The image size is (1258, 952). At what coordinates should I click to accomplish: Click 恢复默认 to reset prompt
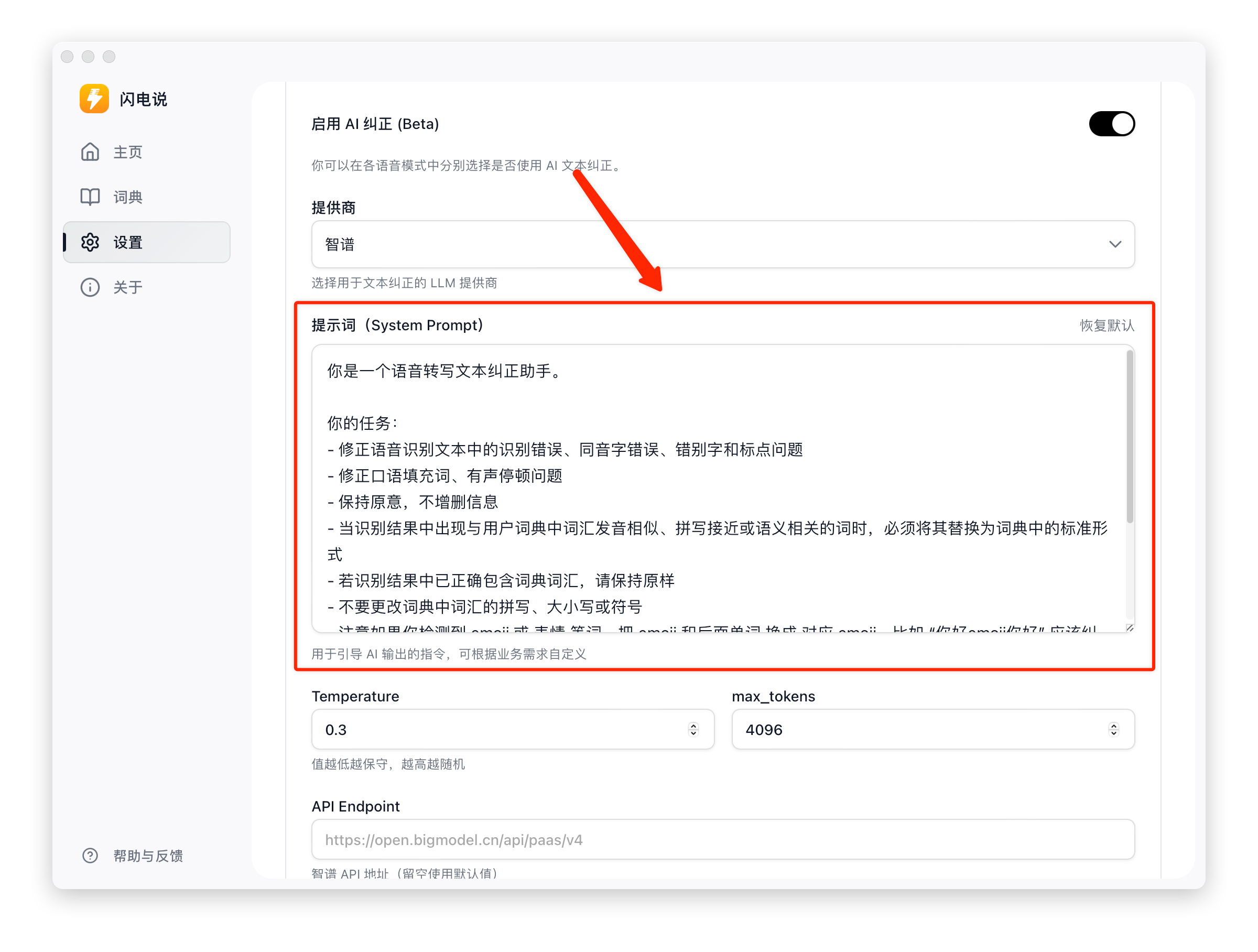tap(1107, 326)
